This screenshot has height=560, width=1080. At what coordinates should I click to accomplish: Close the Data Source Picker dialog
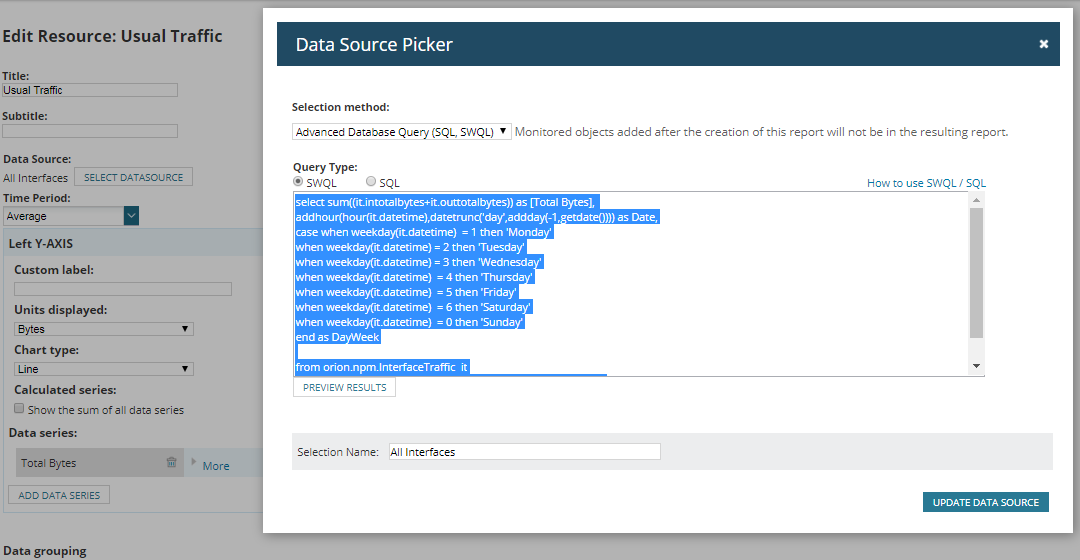tap(1043, 44)
